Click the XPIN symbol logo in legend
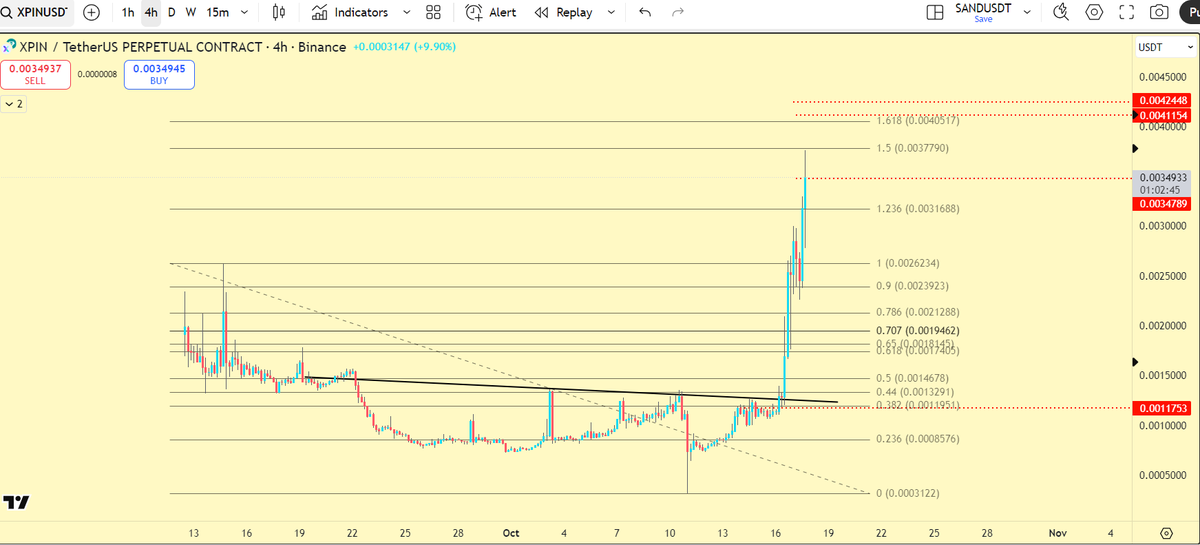This screenshot has width=1200, height=545. click(10, 47)
